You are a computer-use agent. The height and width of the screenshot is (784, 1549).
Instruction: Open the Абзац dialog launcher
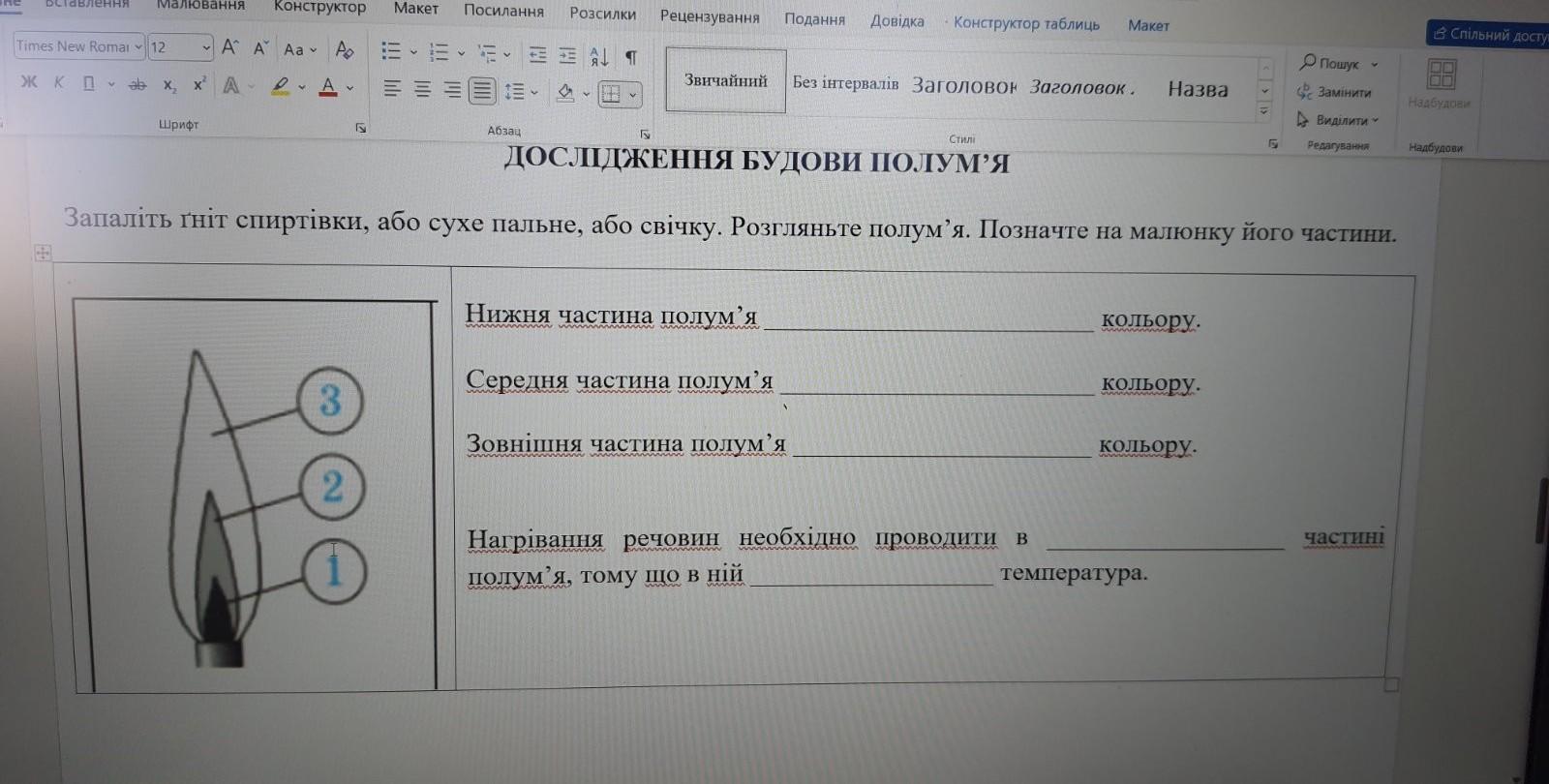(645, 135)
